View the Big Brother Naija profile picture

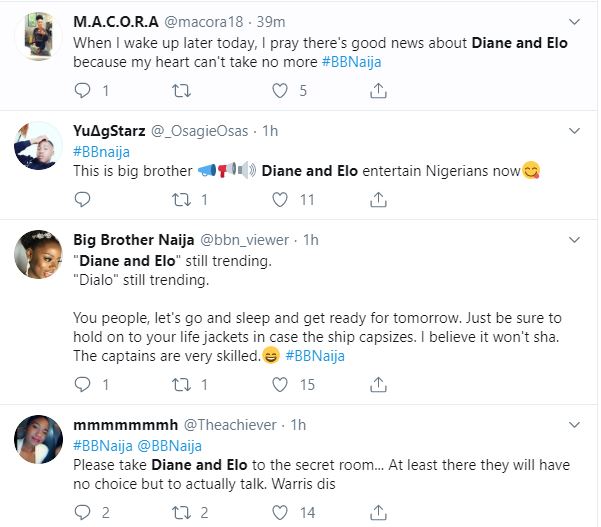pos(34,259)
